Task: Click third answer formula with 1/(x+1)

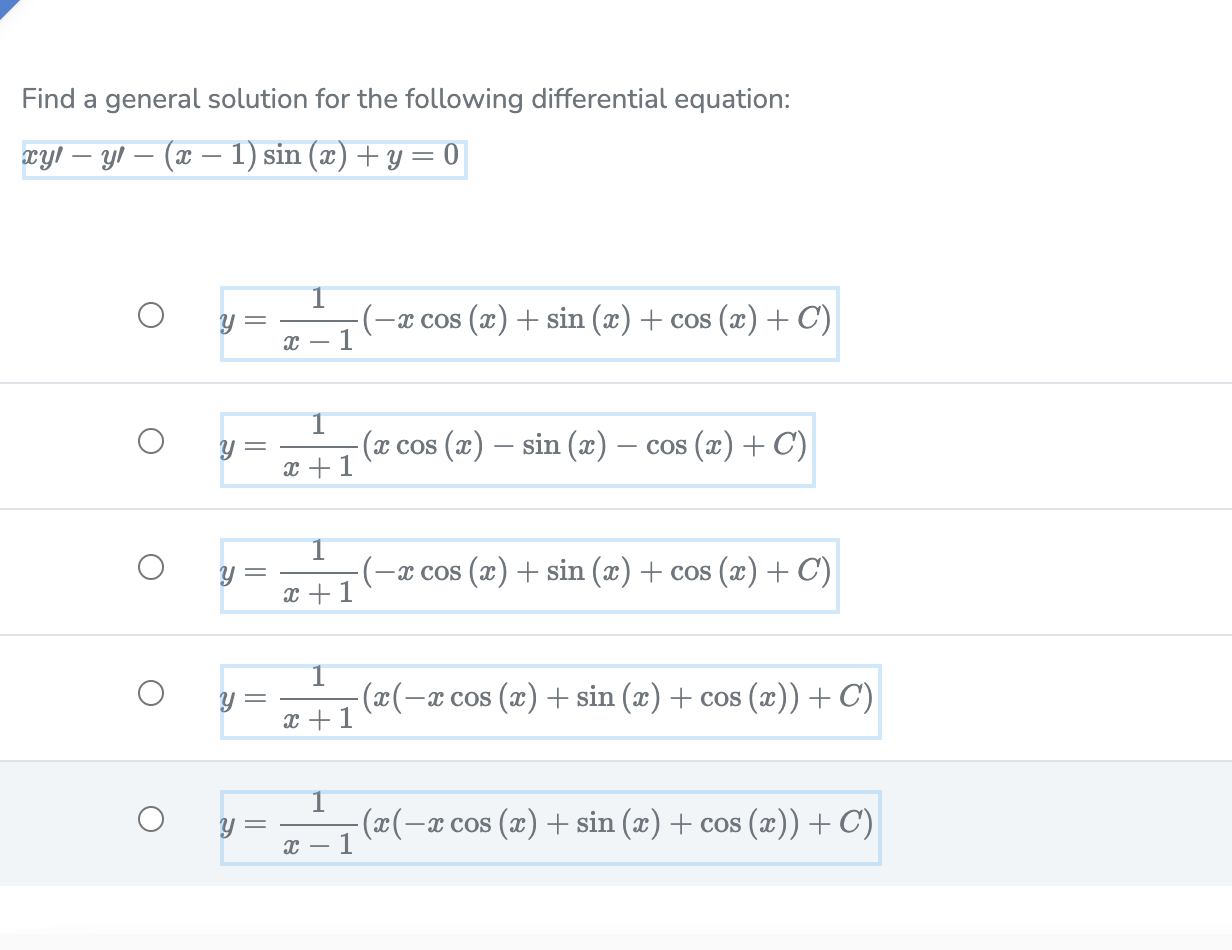Action: (529, 576)
